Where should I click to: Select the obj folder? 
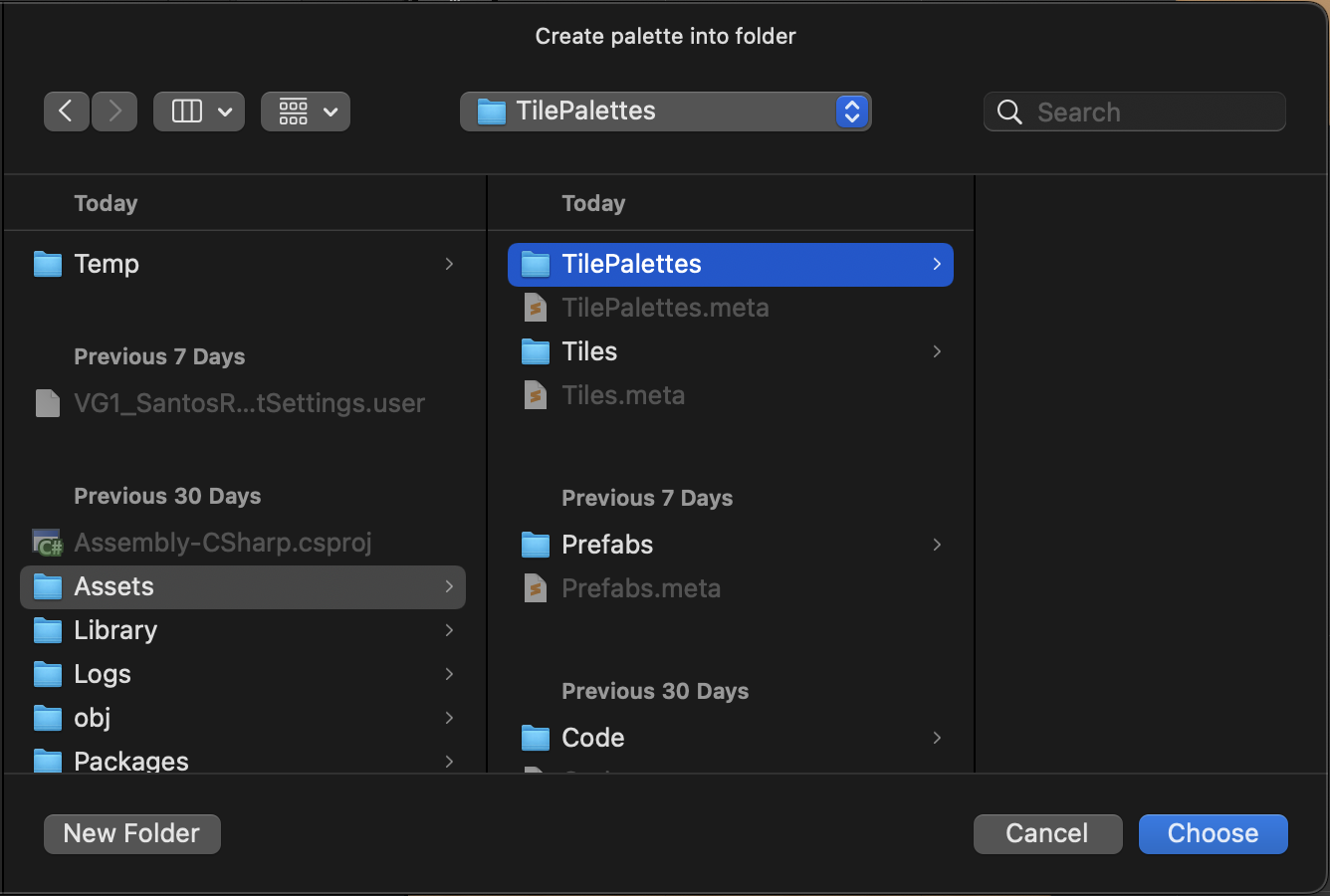click(x=93, y=718)
